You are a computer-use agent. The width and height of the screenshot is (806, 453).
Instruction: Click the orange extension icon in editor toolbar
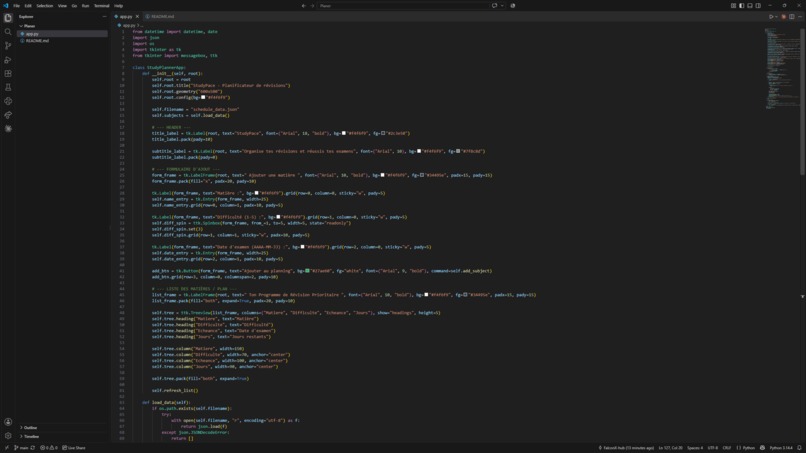[x=784, y=16]
